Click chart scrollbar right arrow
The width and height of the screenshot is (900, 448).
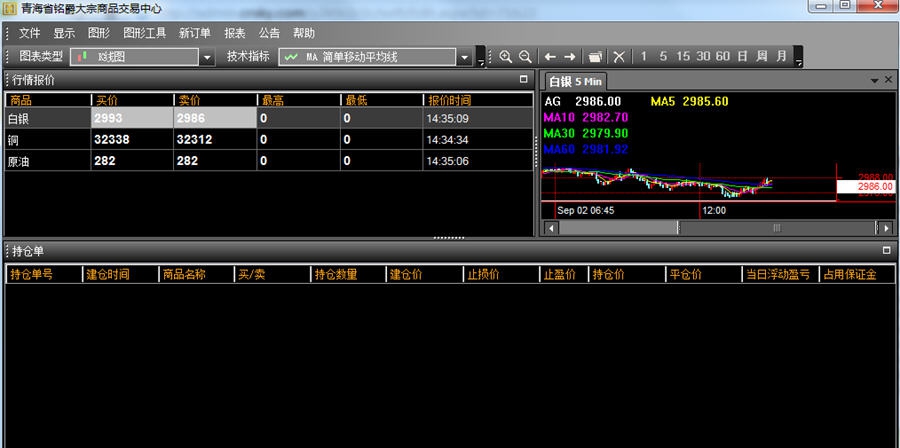coord(887,228)
